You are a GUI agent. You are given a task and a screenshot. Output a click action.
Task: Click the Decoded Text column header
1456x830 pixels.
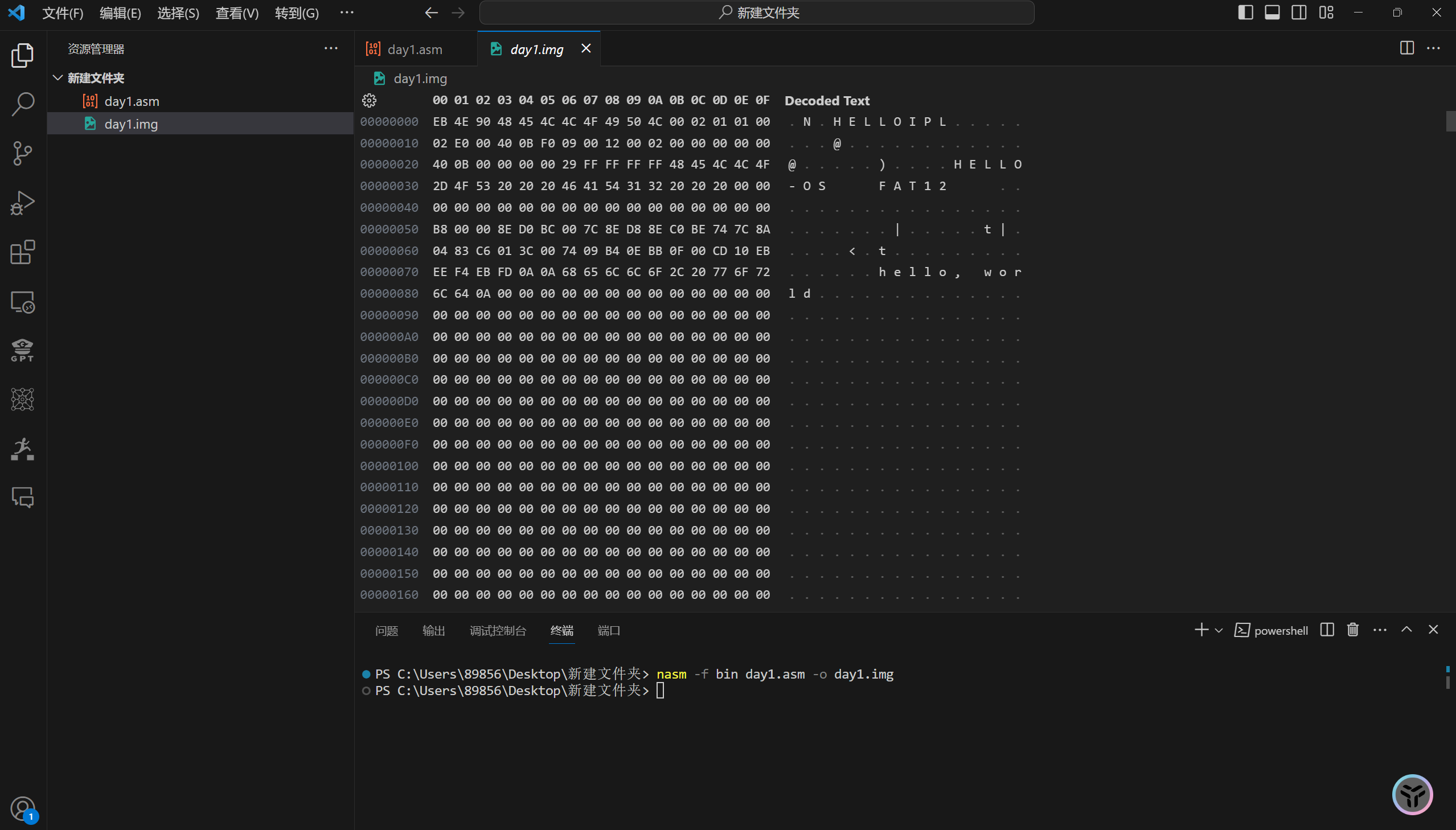click(827, 101)
